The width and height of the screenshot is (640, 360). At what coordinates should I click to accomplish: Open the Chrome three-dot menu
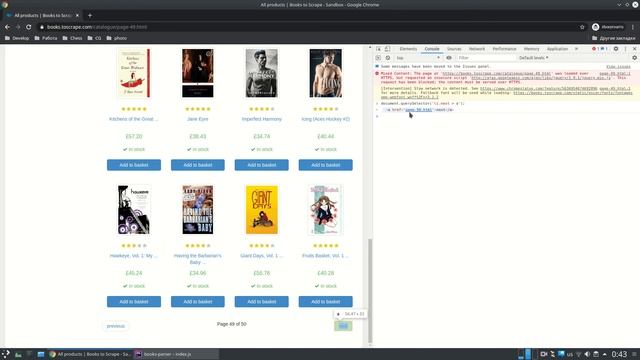click(633, 27)
